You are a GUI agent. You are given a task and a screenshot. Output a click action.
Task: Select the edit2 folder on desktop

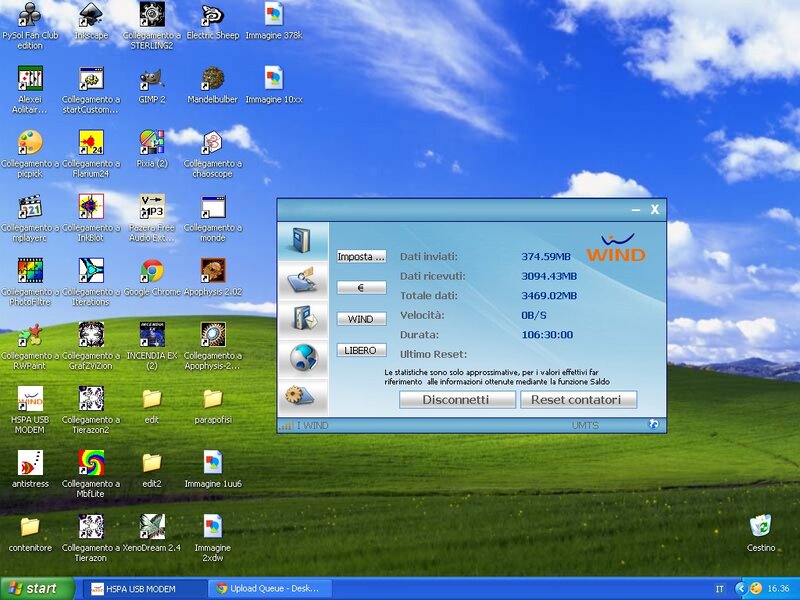152,469
